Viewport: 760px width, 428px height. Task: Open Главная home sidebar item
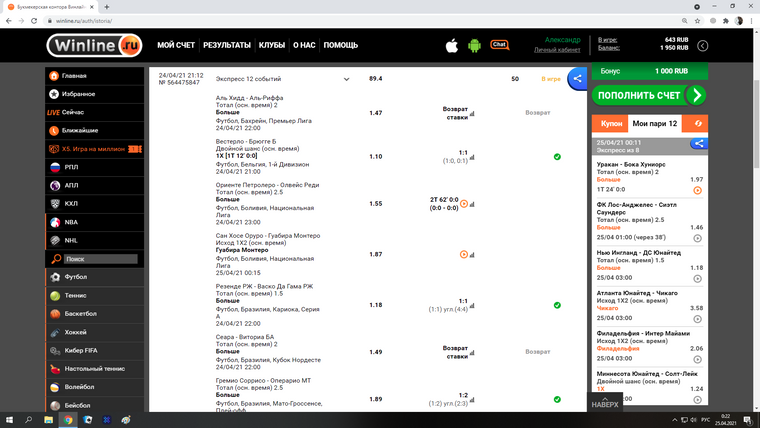(95, 76)
